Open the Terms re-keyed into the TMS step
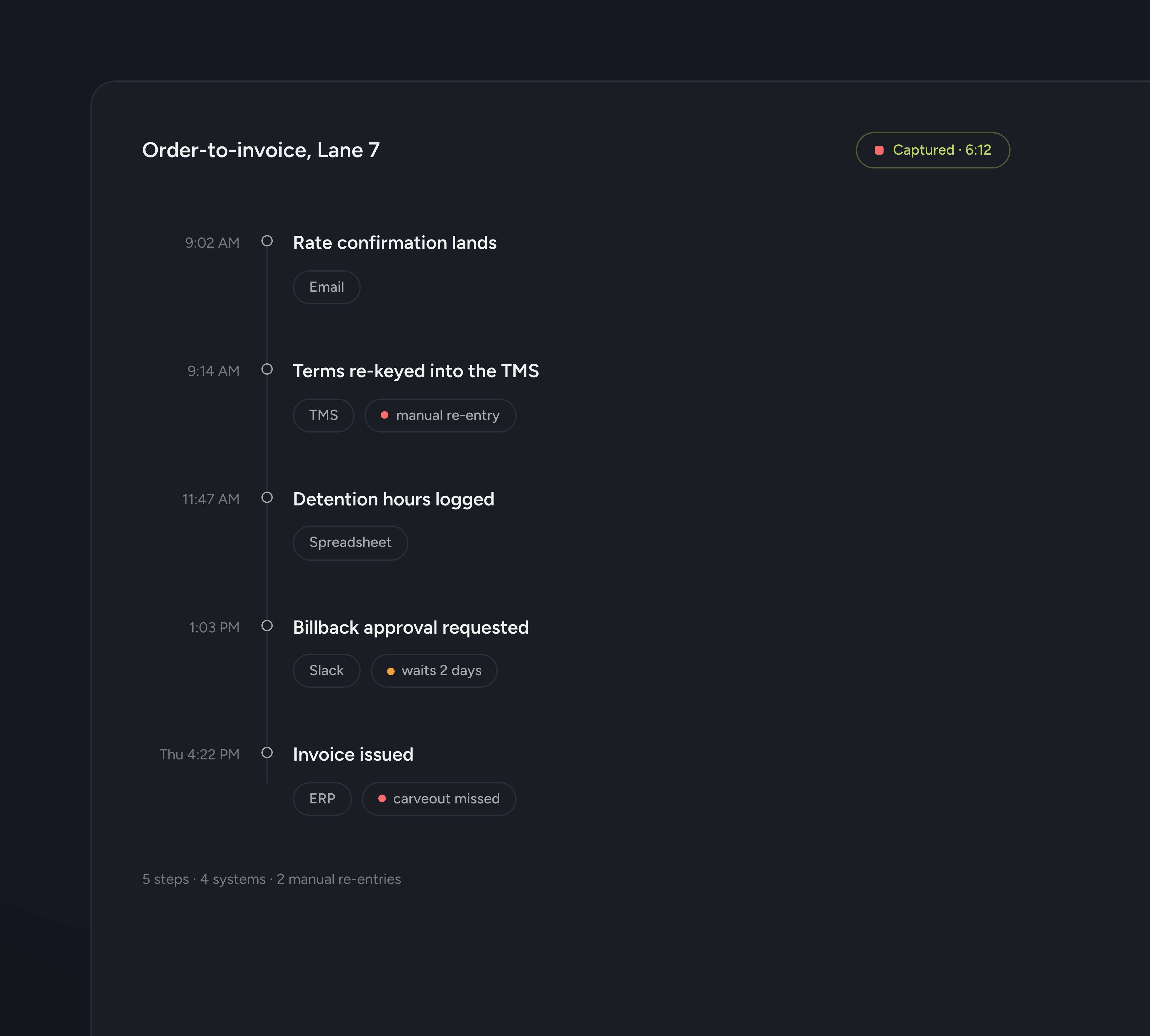Screen dimensions: 1150x1036 [416, 371]
